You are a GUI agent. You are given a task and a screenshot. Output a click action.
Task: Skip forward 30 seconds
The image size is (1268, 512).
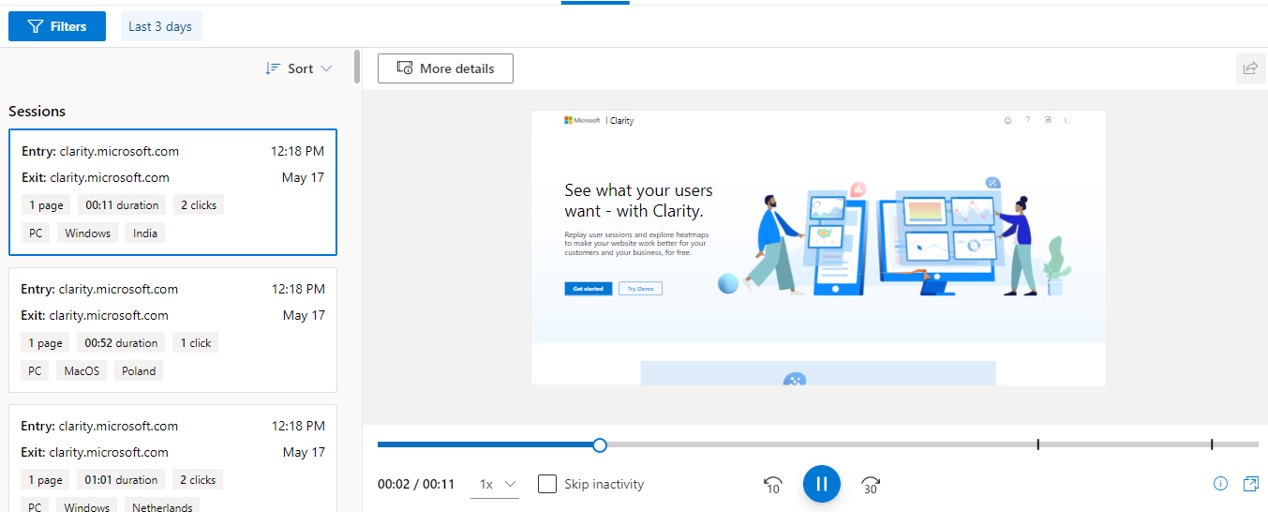(x=870, y=485)
